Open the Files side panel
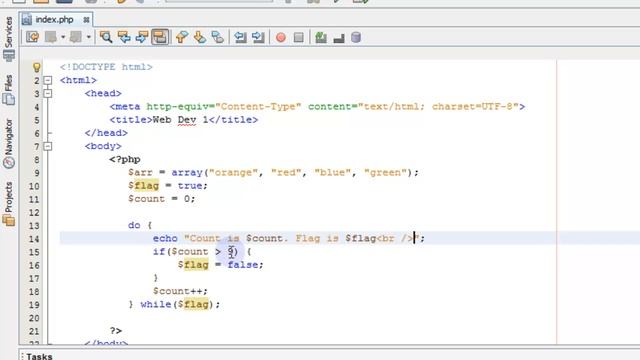Screen dimensions: 640x360 click(x=9, y=90)
